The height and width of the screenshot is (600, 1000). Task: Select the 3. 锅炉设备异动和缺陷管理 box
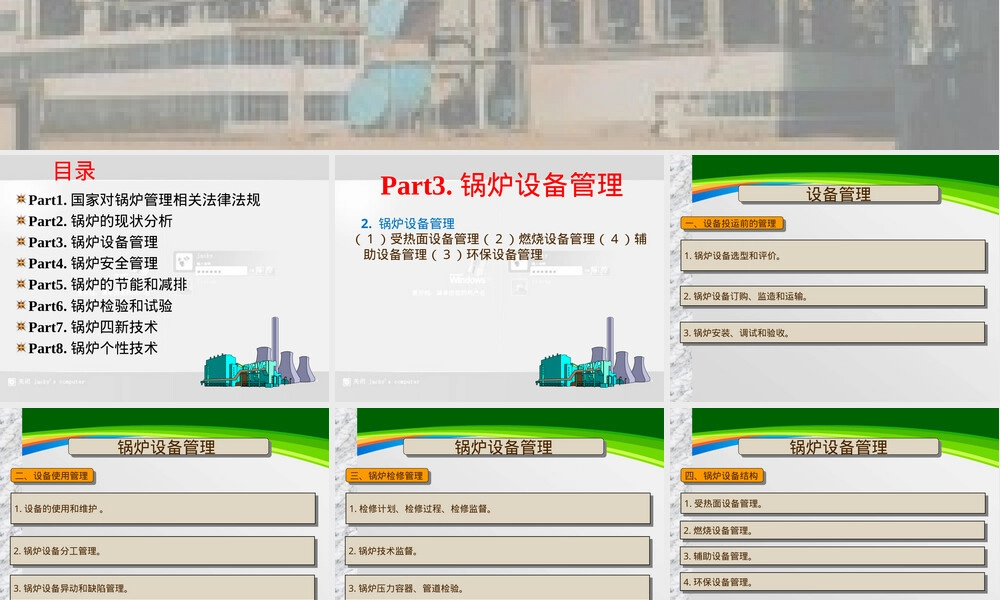click(x=163, y=588)
